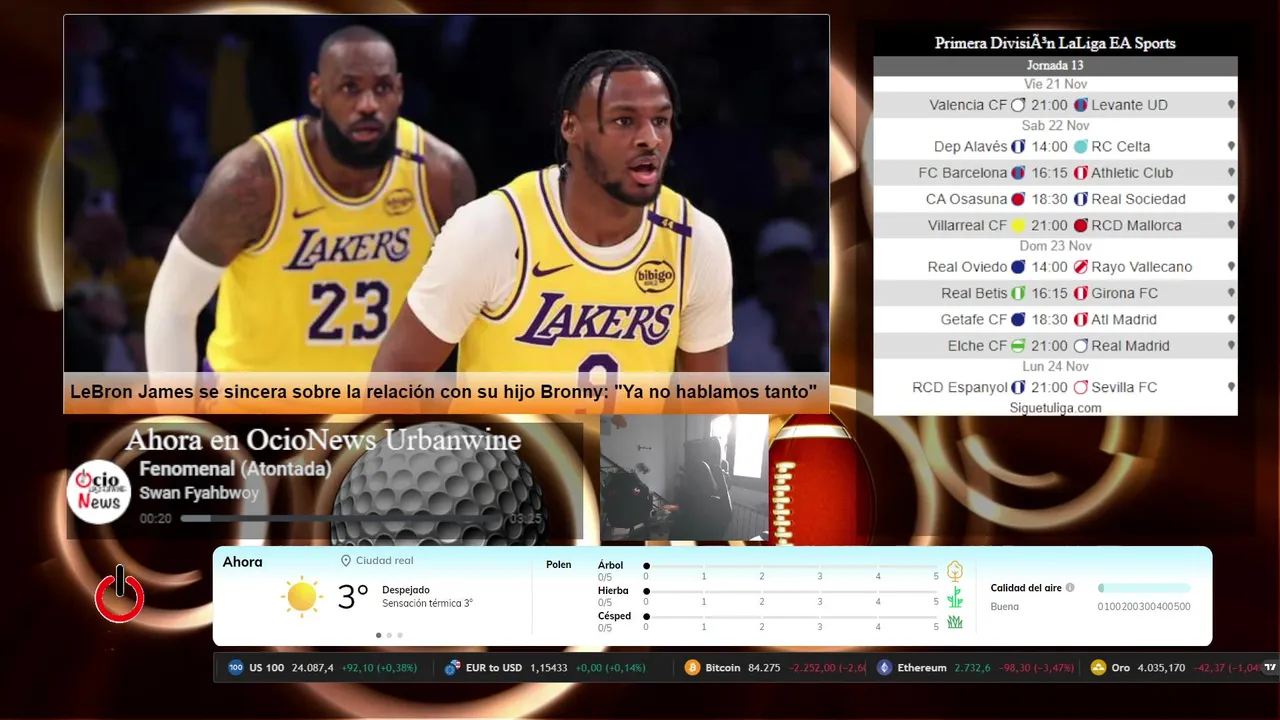Select first weather pagination dot

[x=378, y=635]
